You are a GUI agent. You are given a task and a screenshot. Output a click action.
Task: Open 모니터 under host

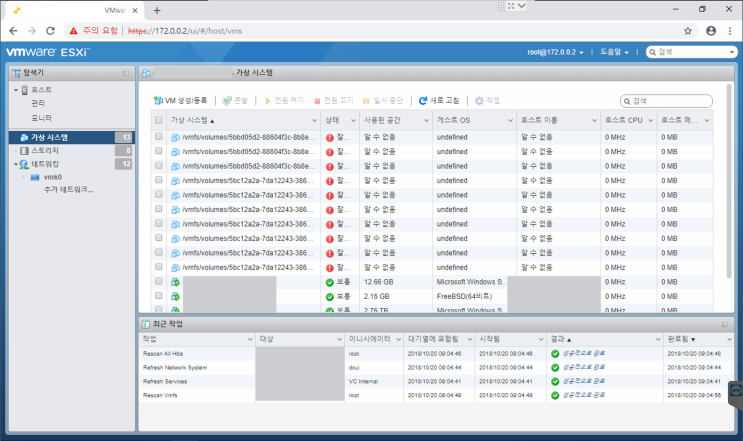(x=41, y=118)
